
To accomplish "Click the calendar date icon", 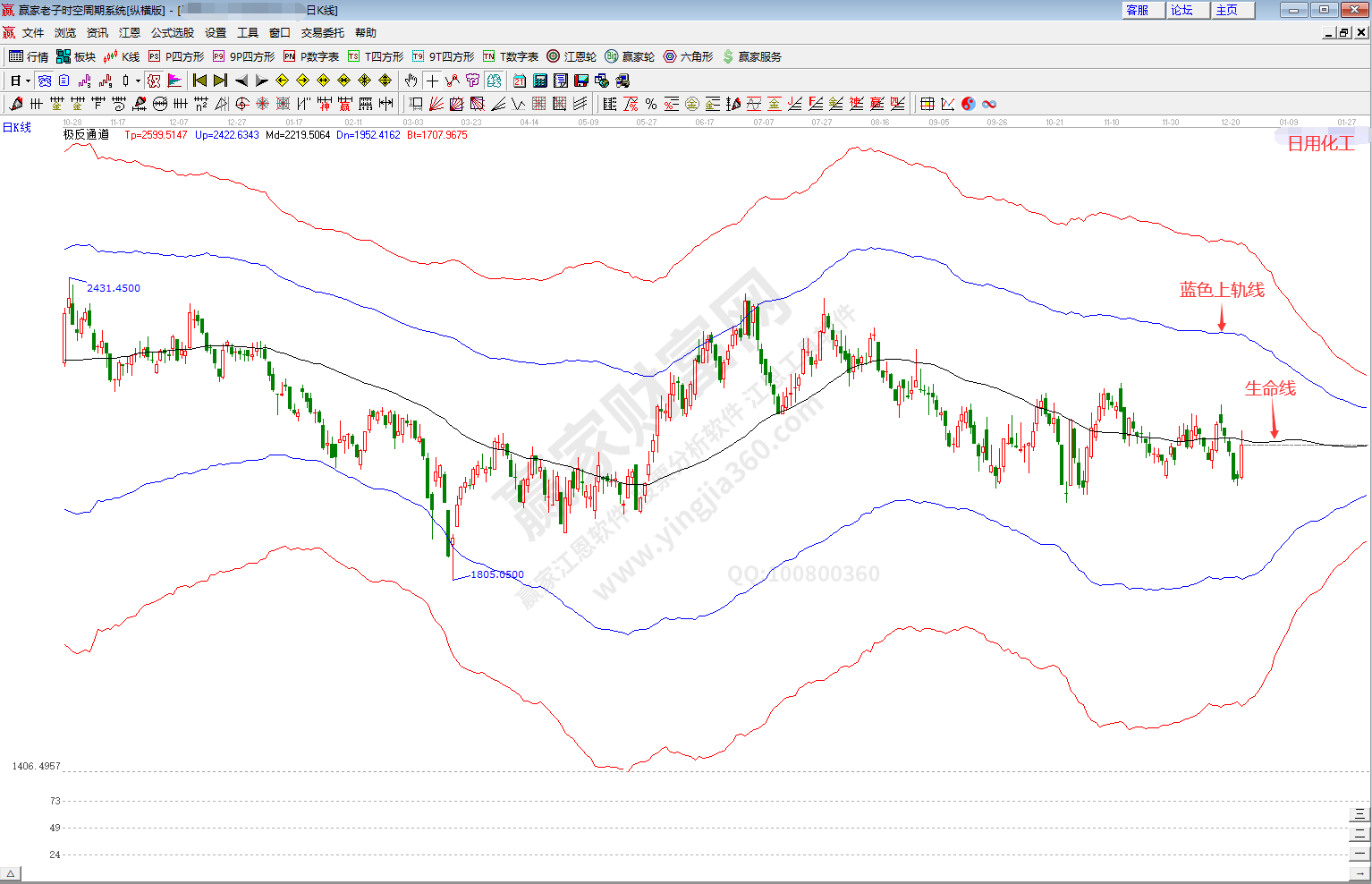I will (519, 81).
